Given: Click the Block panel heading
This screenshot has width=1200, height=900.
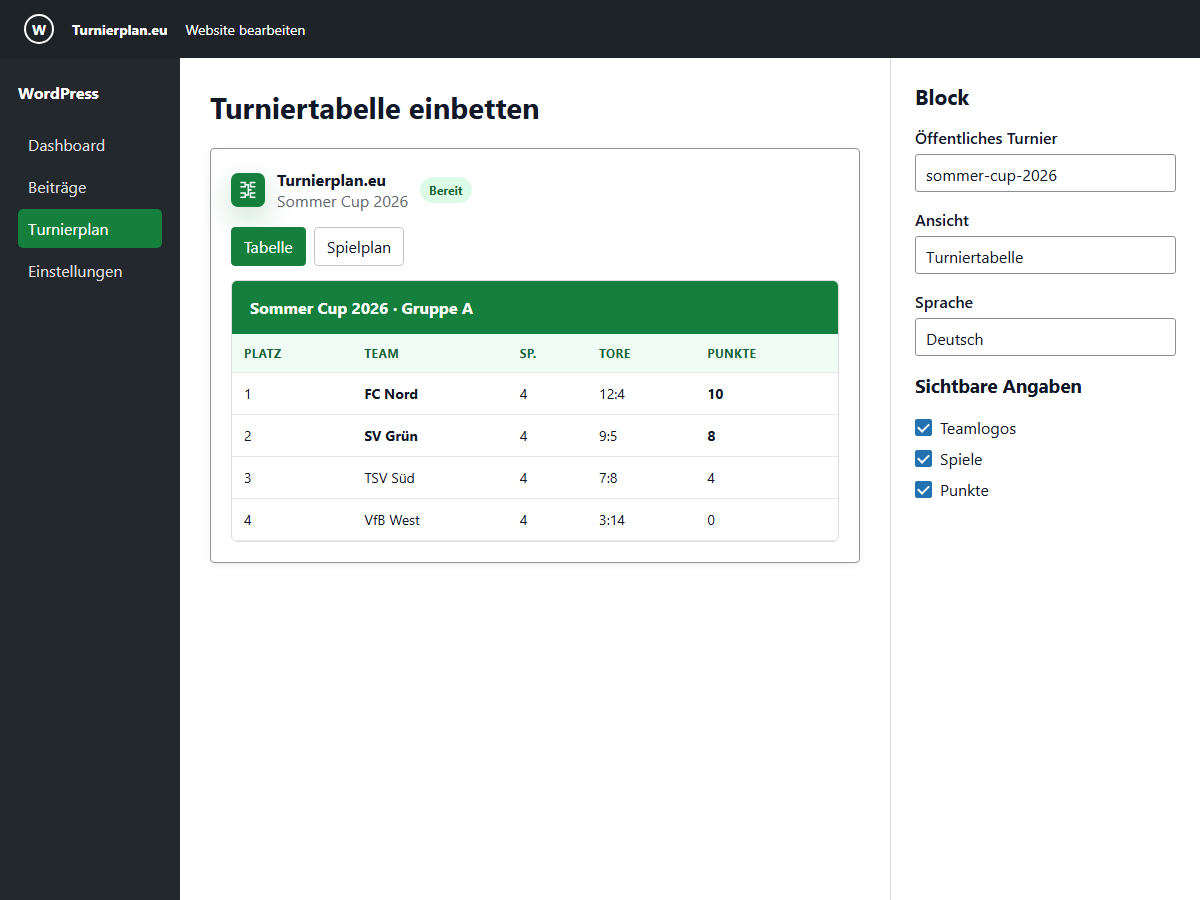Looking at the screenshot, I should tap(942, 98).
